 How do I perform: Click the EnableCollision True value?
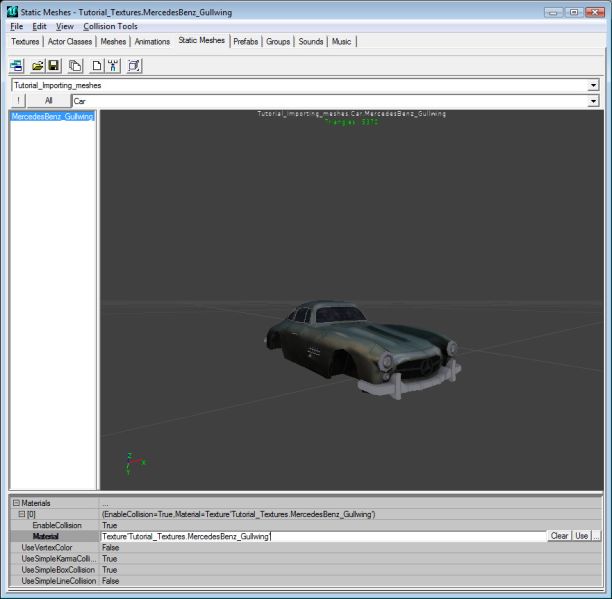pyautogui.click(x=110, y=525)
